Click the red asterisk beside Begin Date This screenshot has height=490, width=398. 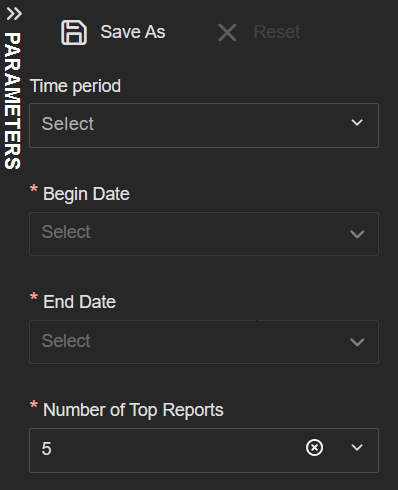pos(34,189)
